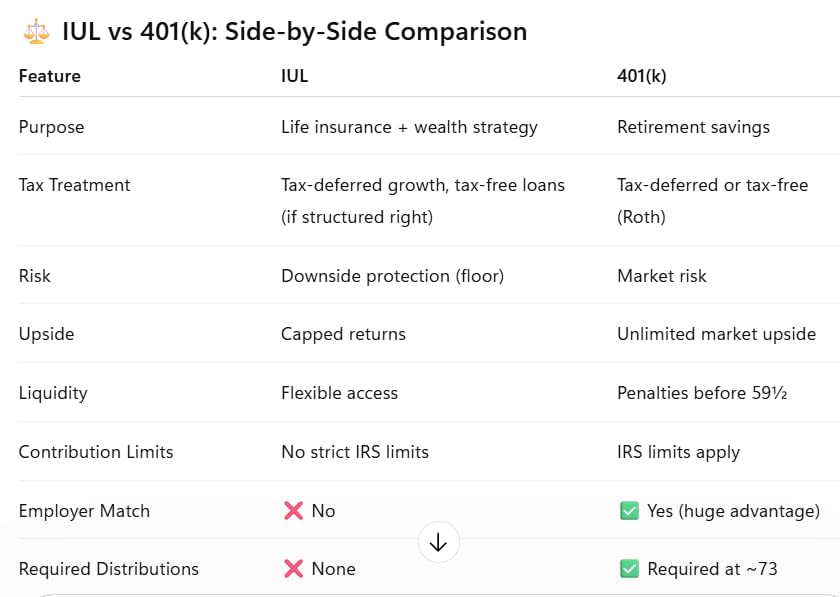
Task: Click the IUL vs 401(k) comparison heading
Action: point(295,31)
